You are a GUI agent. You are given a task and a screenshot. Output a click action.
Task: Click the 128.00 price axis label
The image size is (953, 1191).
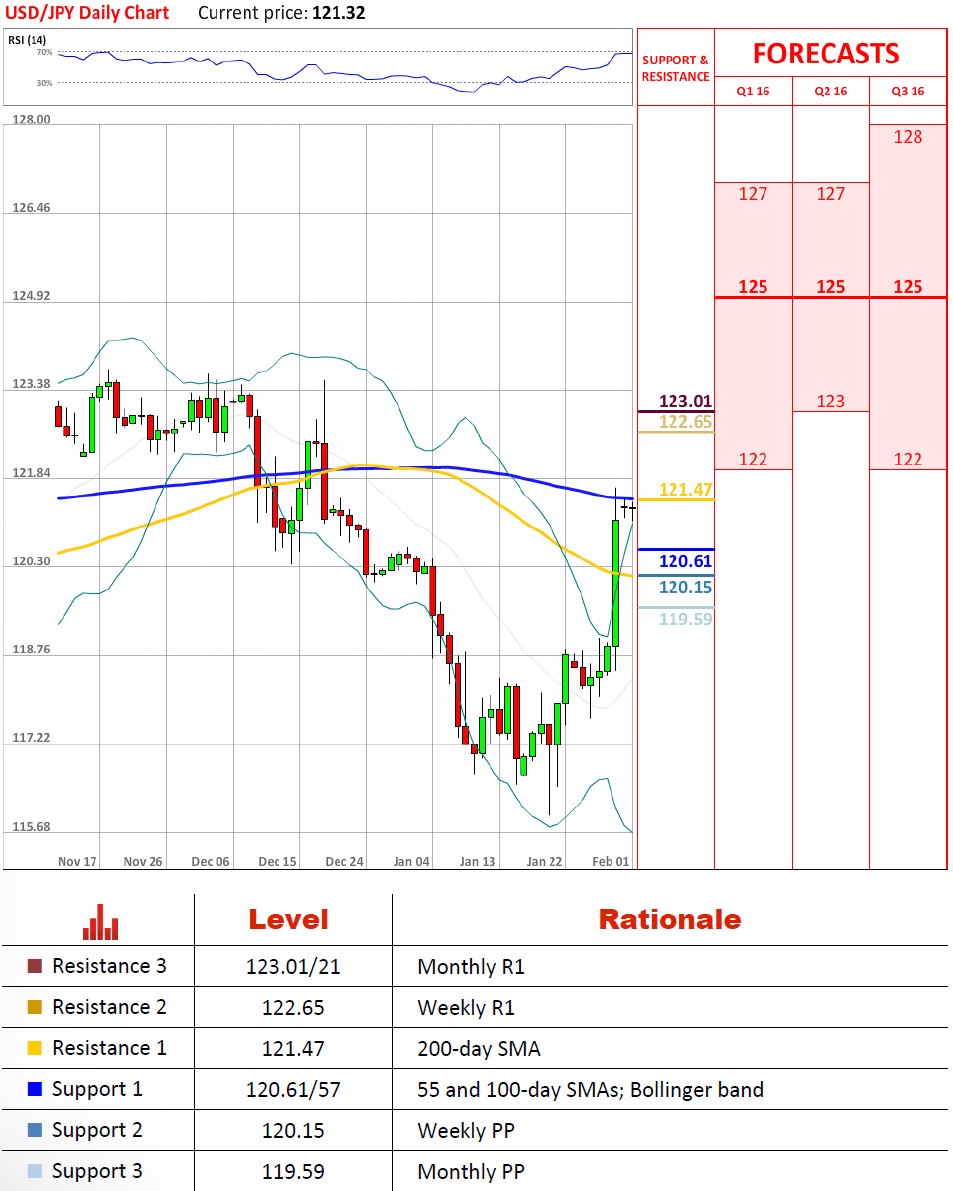(31, 119)
